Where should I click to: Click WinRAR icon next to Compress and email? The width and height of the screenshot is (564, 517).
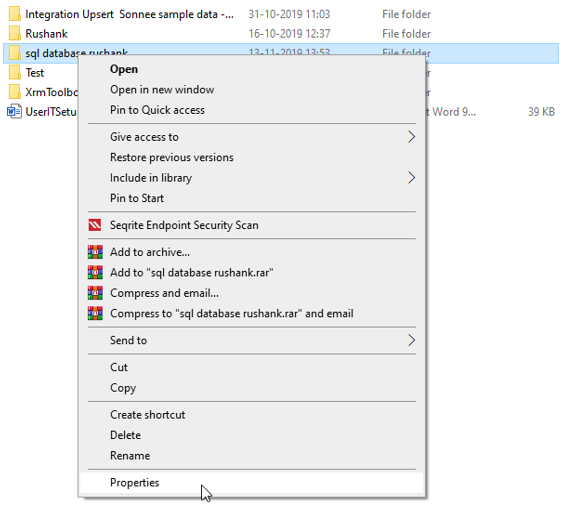(95, 293)
